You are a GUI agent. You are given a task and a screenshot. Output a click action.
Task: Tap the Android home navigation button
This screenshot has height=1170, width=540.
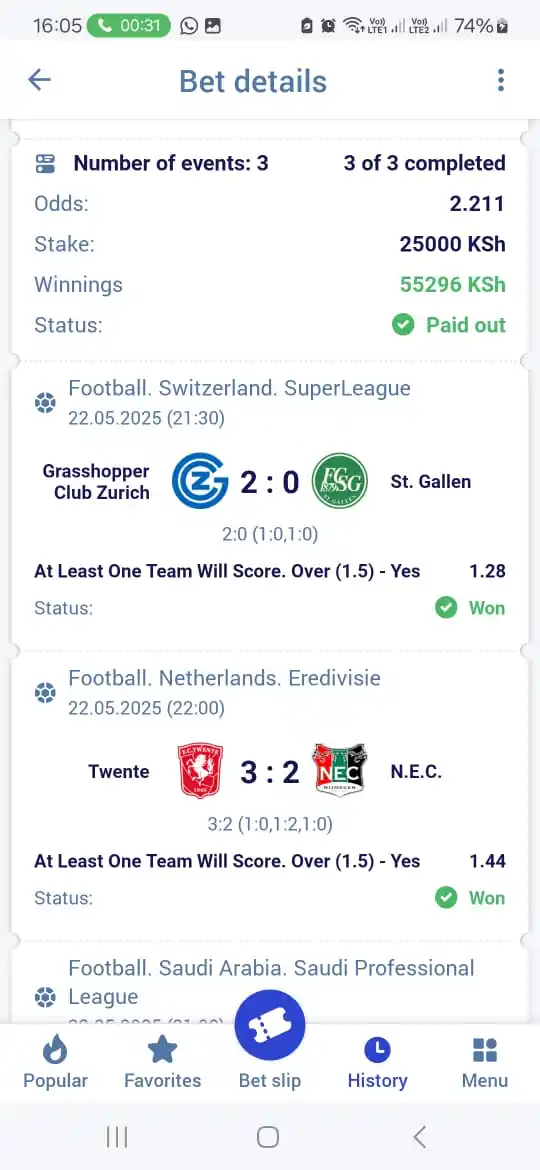[268, 1137]
